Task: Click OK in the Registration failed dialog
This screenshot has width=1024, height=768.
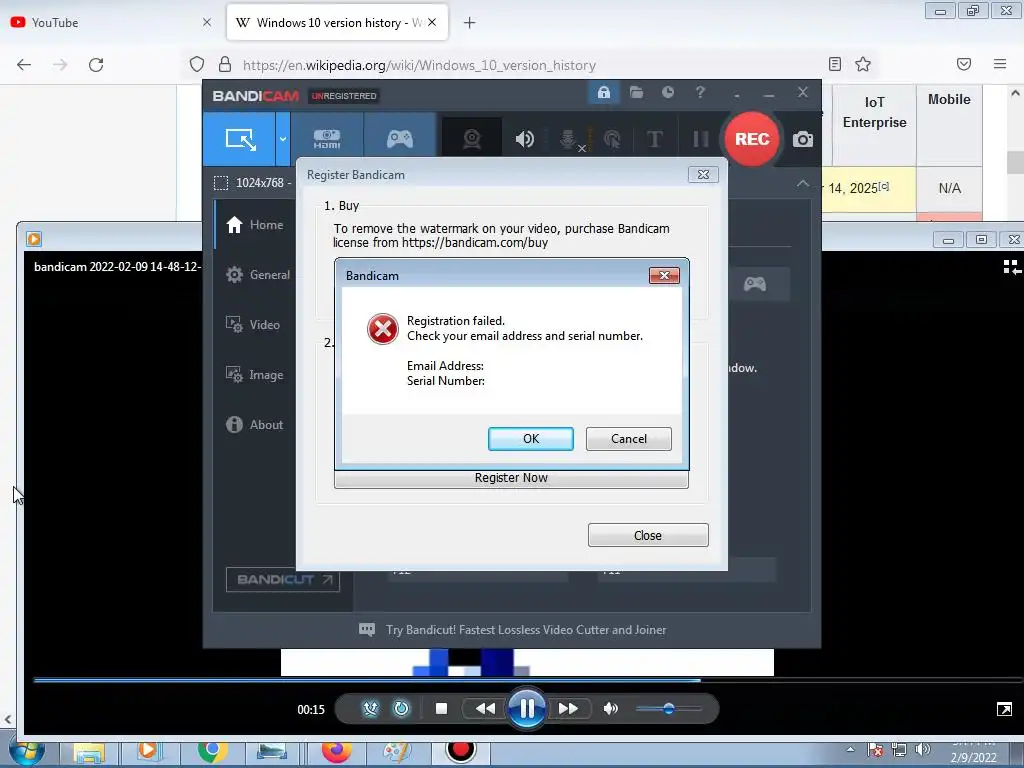Action: click(x=530, y=439)
